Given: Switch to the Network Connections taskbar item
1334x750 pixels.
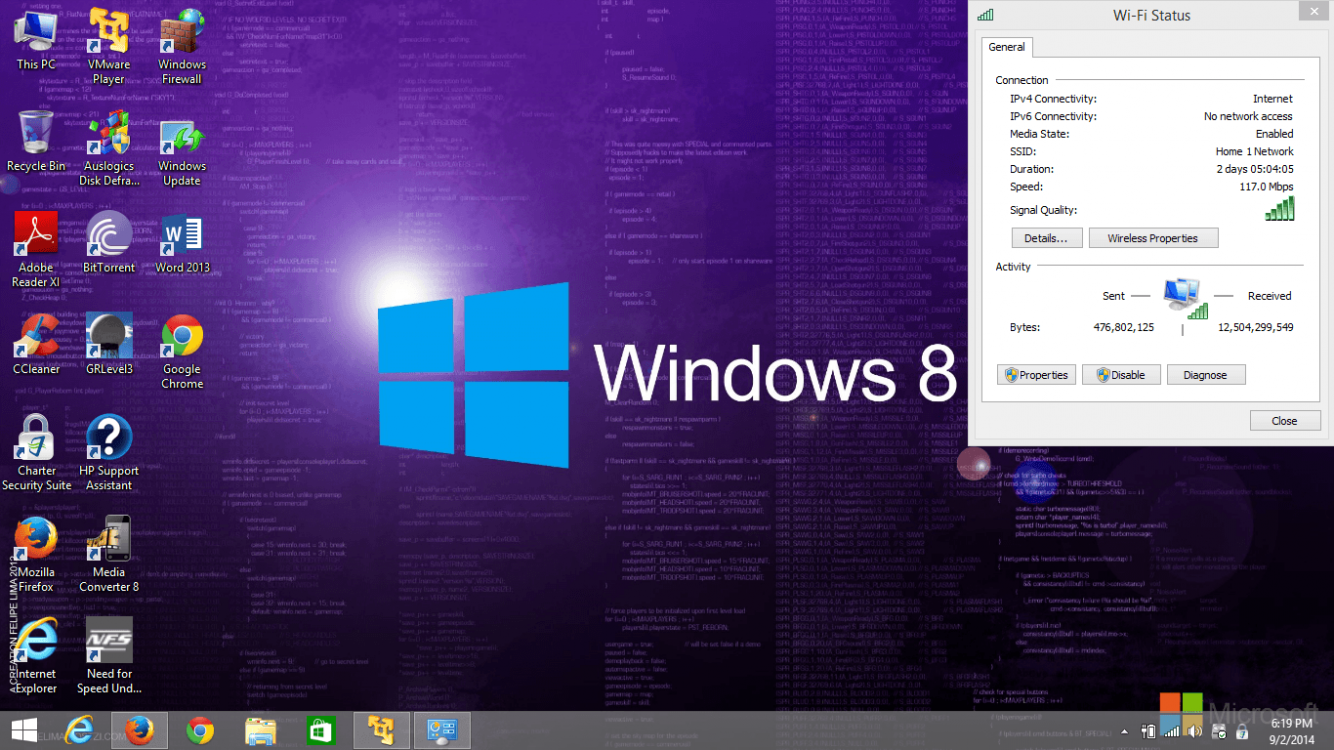Looking at the screenshot, I should pyautogui.click(x=441, y=731).
